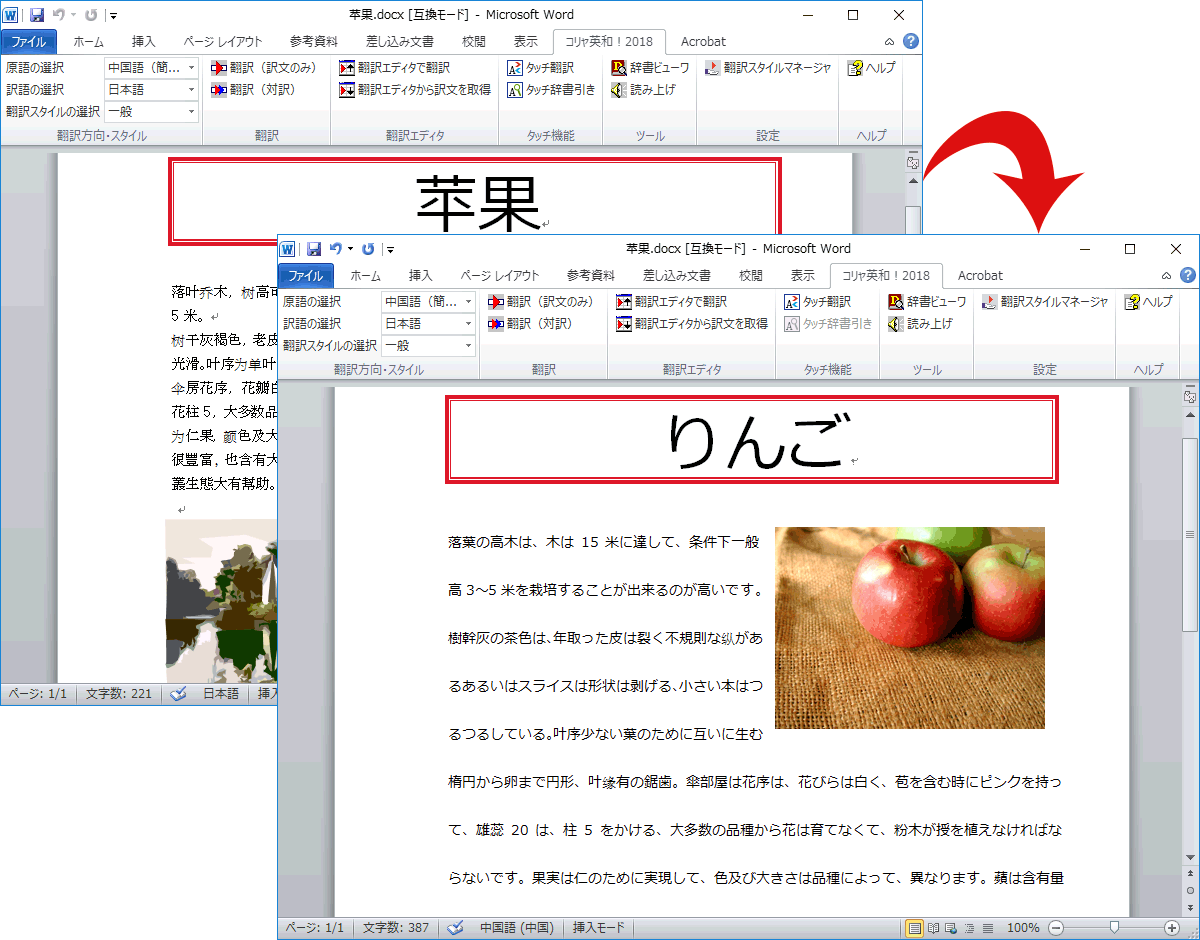The width and height of the screenshot is (1200, 940).
Task: Click zoom out minus button, front window
Action: pos(1056,928)
